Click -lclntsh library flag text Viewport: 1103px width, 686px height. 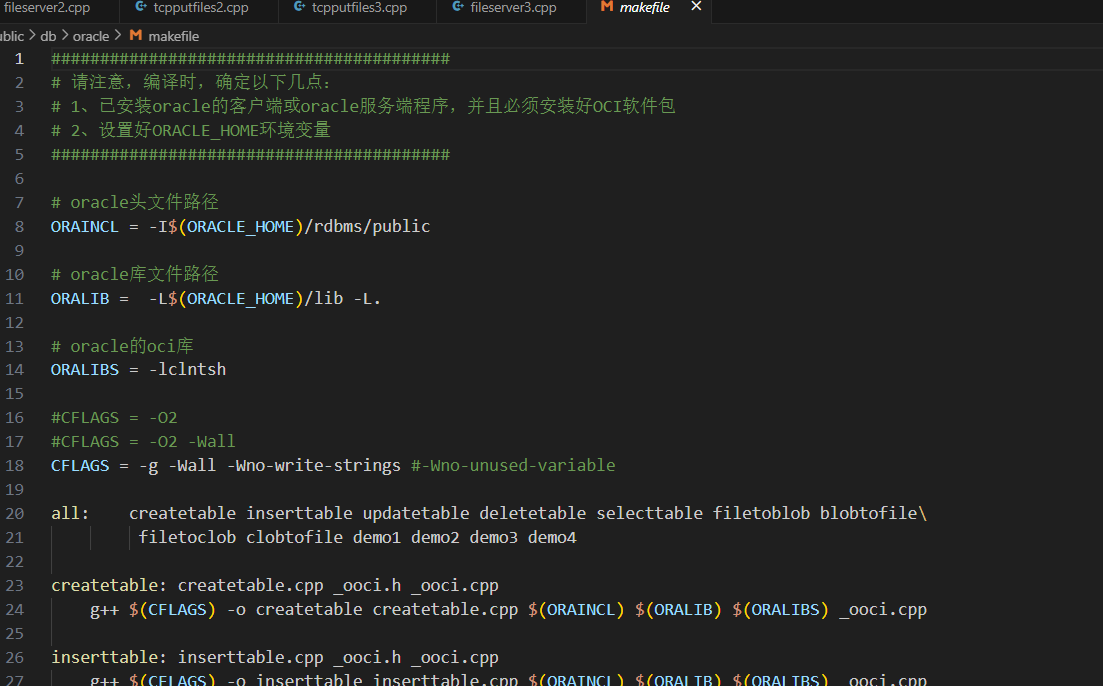coord(187,369)
